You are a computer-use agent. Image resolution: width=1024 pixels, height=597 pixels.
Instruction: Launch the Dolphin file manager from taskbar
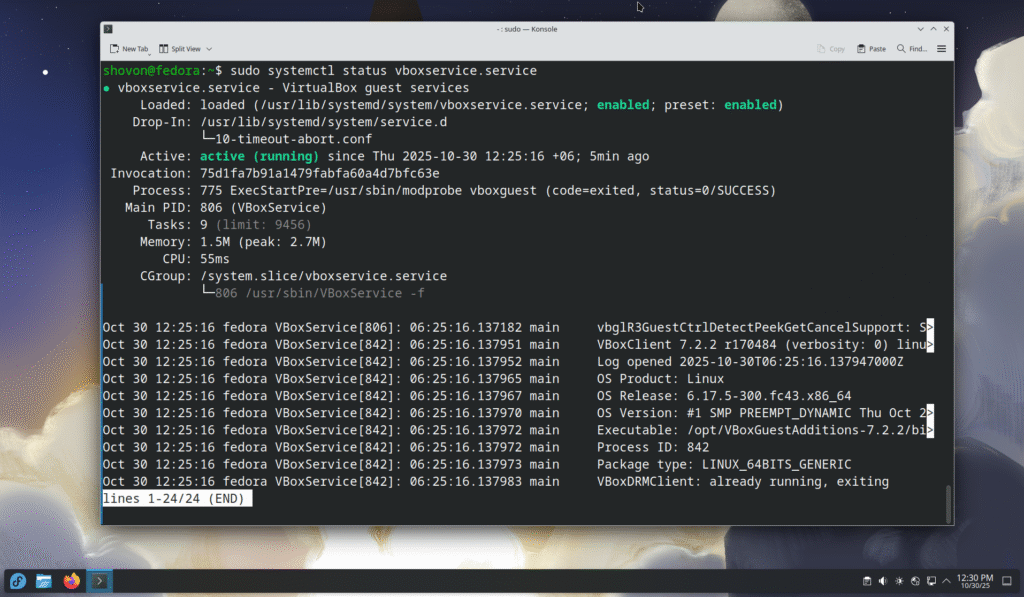(x=44, y=581)
